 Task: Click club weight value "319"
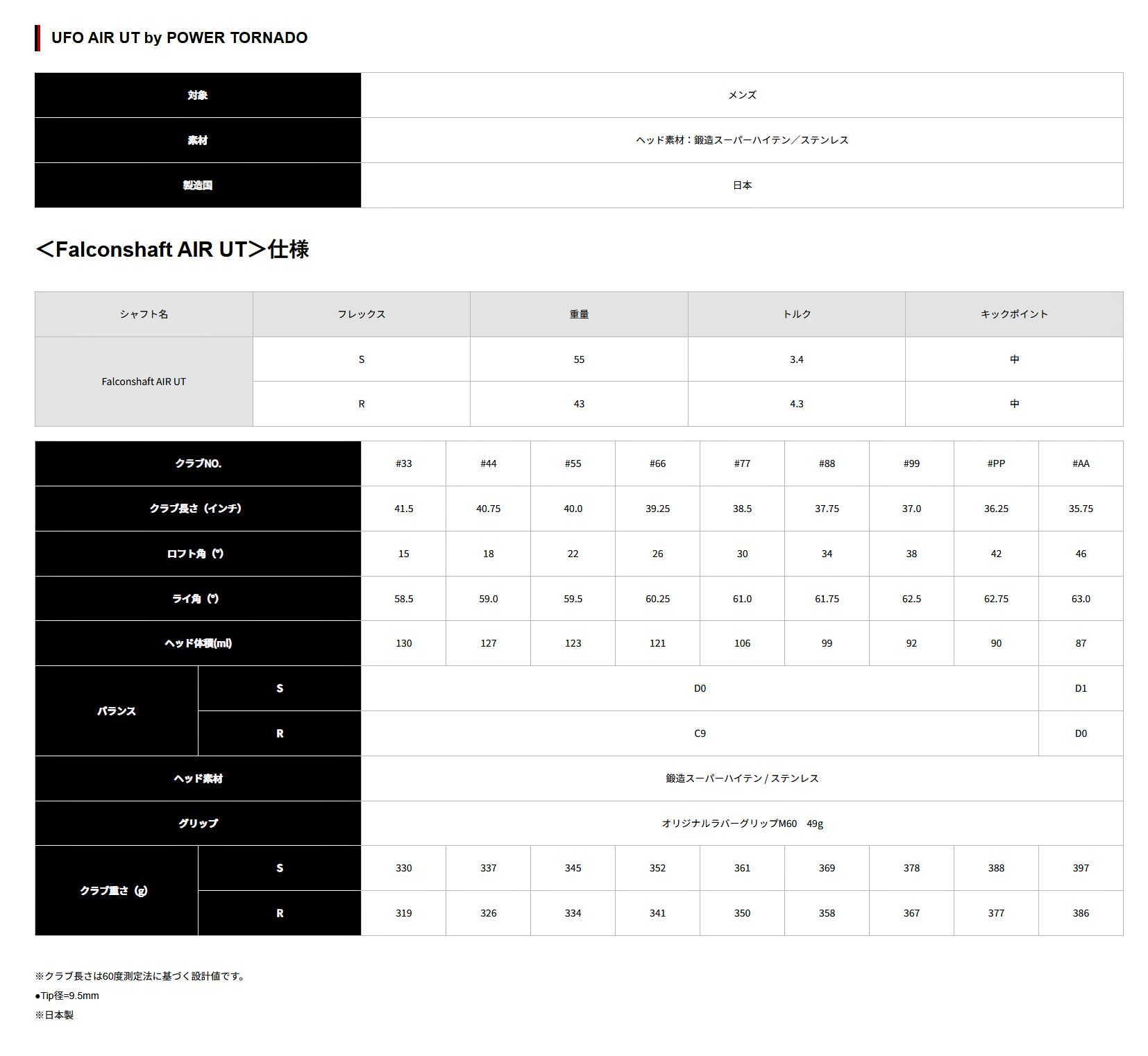tap(404, 913)
